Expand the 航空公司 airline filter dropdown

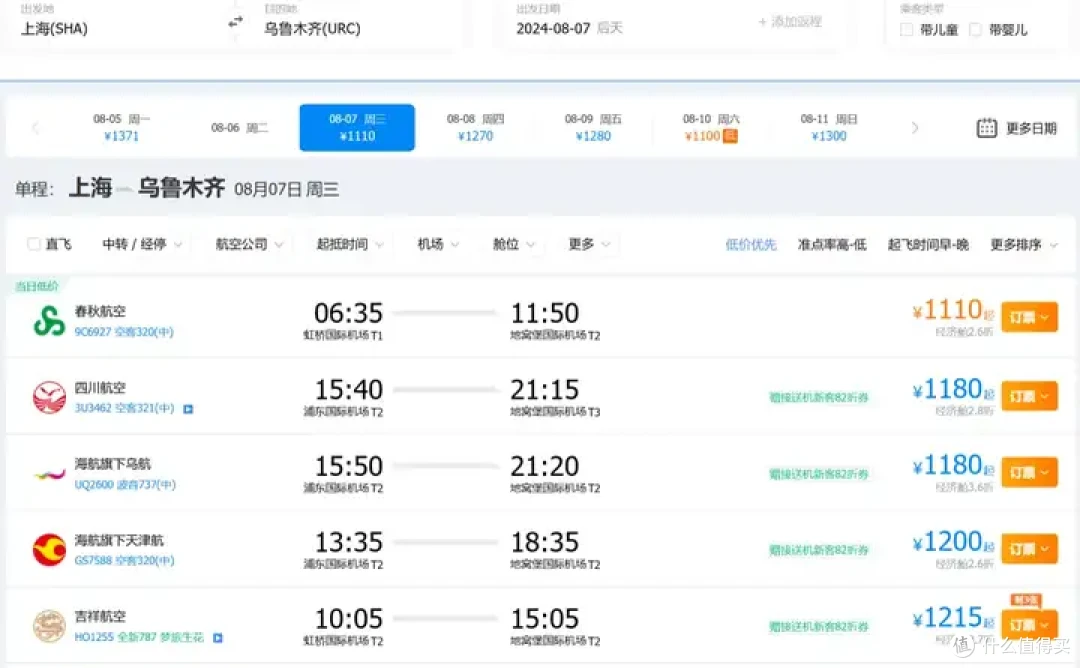point(249,244)
